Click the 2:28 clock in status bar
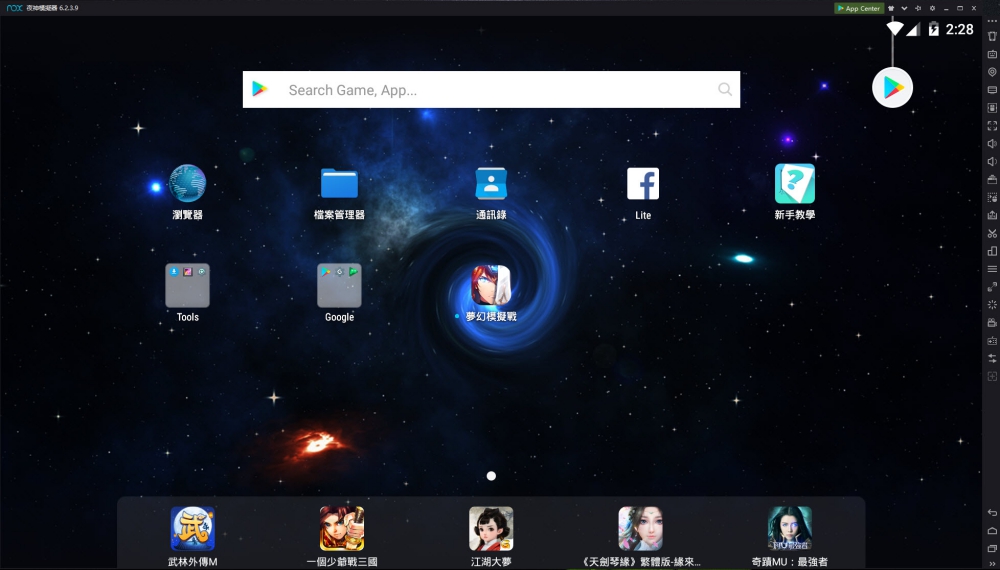Screen dimensions: 1000x570 tap(959, 29)
